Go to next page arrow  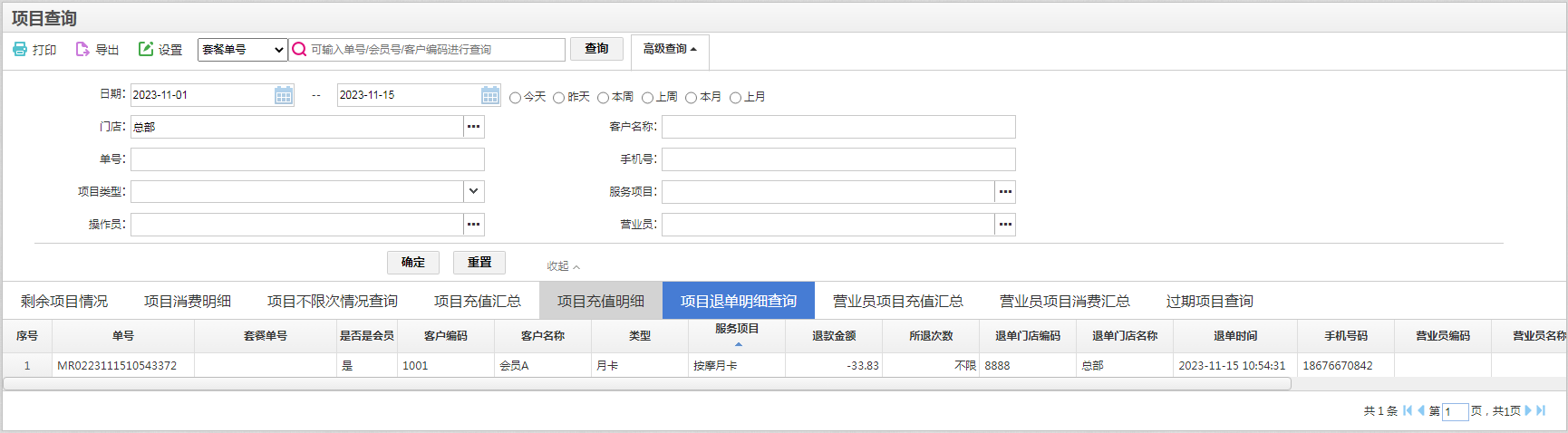click(1528, 410)
